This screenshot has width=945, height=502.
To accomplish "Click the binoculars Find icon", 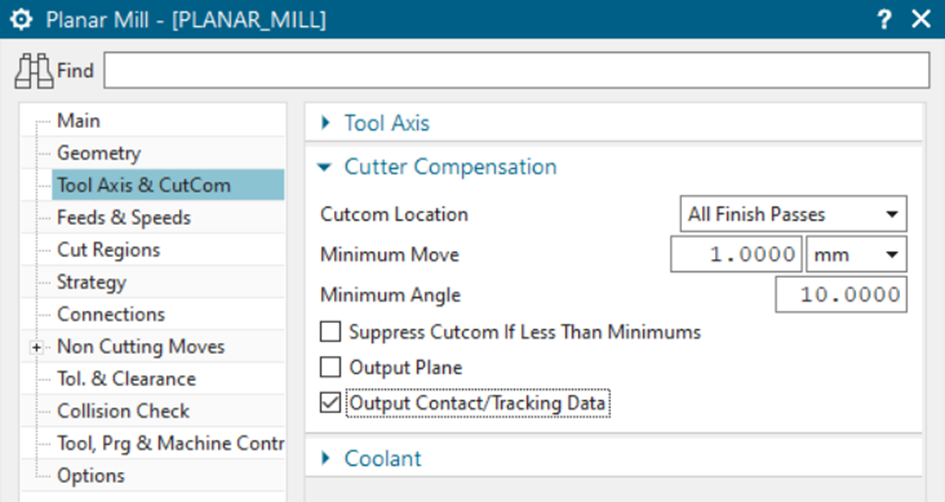I will 34,71.
